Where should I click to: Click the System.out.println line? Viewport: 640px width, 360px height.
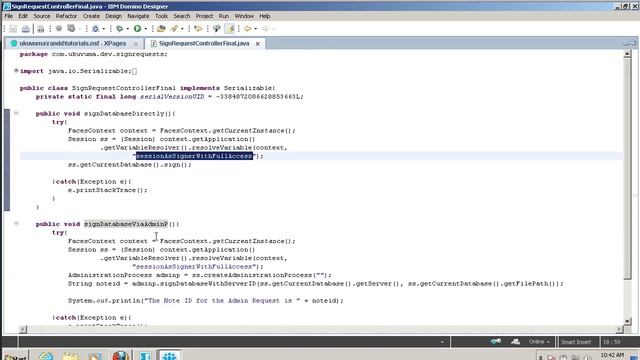pyautogui.click(x=206, y=300)
